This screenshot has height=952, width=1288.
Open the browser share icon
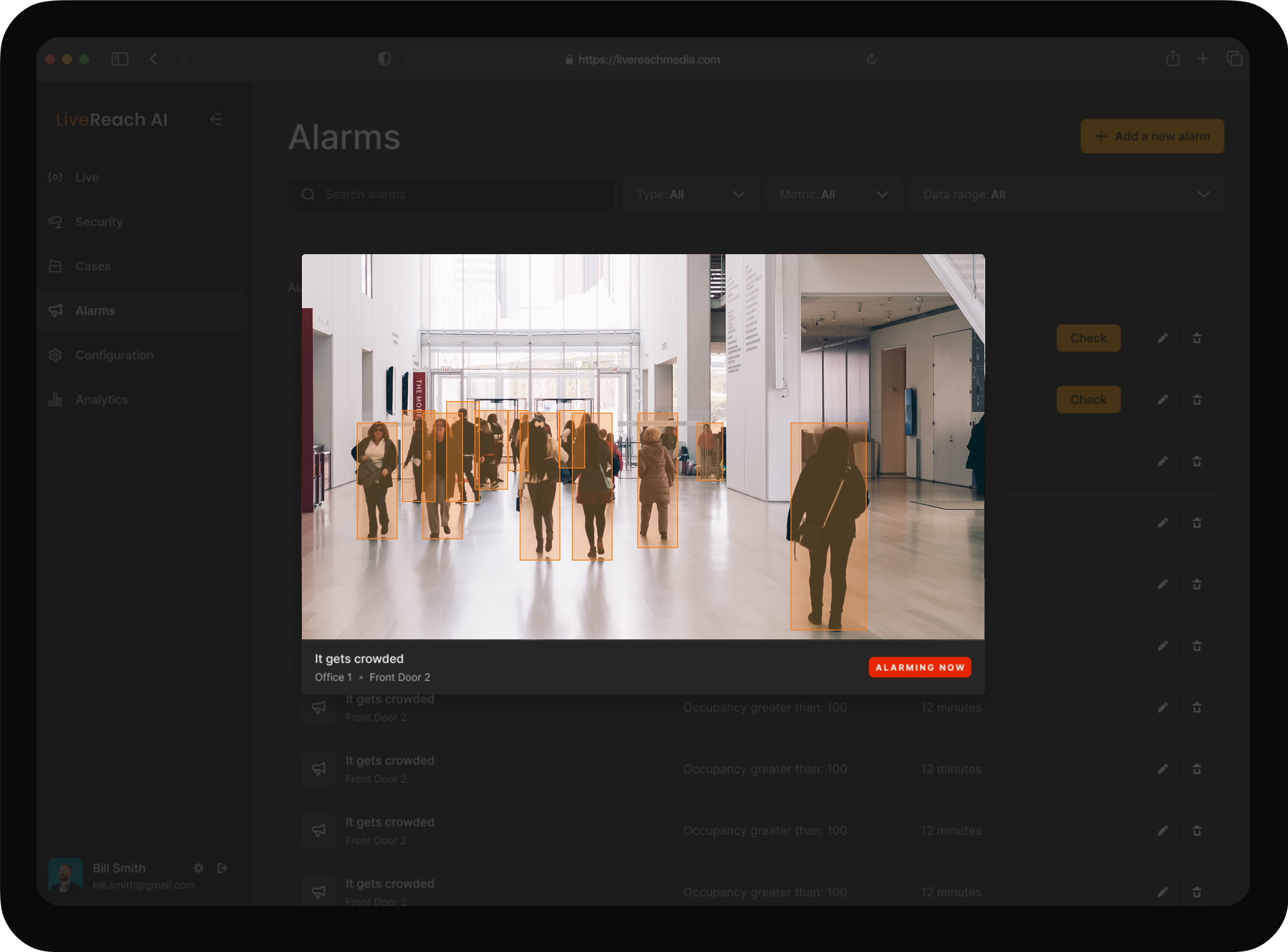1173,58
